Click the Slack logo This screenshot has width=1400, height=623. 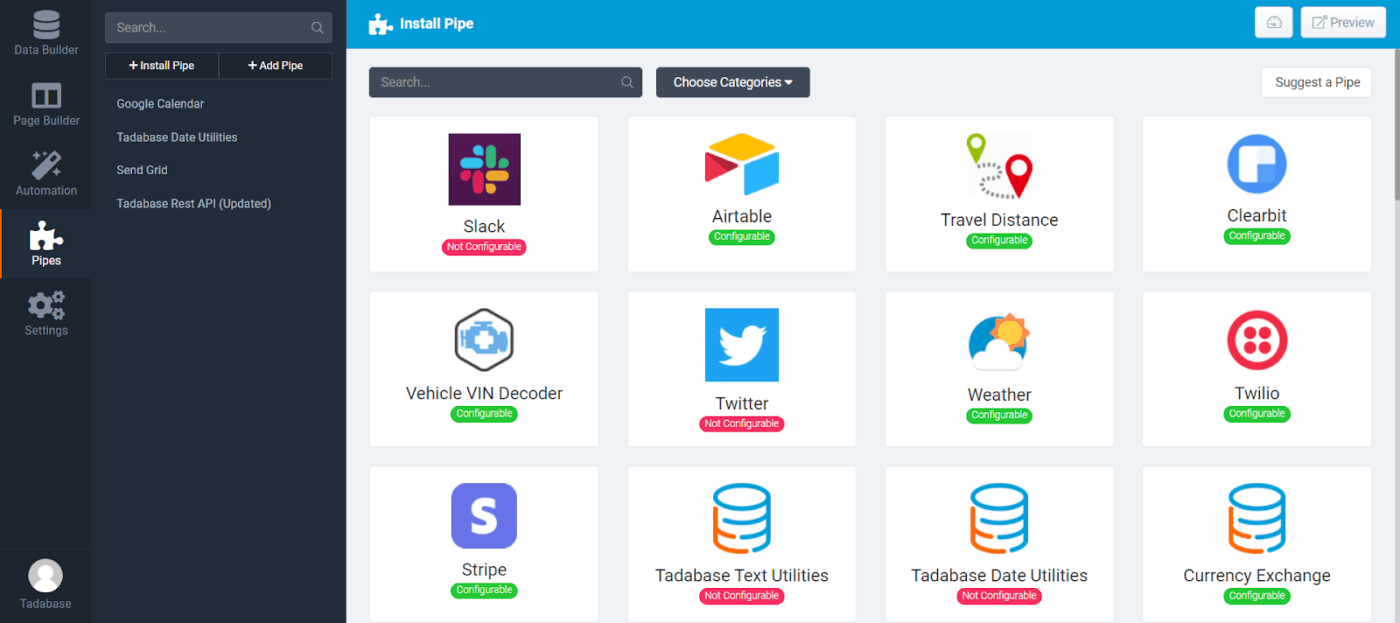click(x=484, y=170)
